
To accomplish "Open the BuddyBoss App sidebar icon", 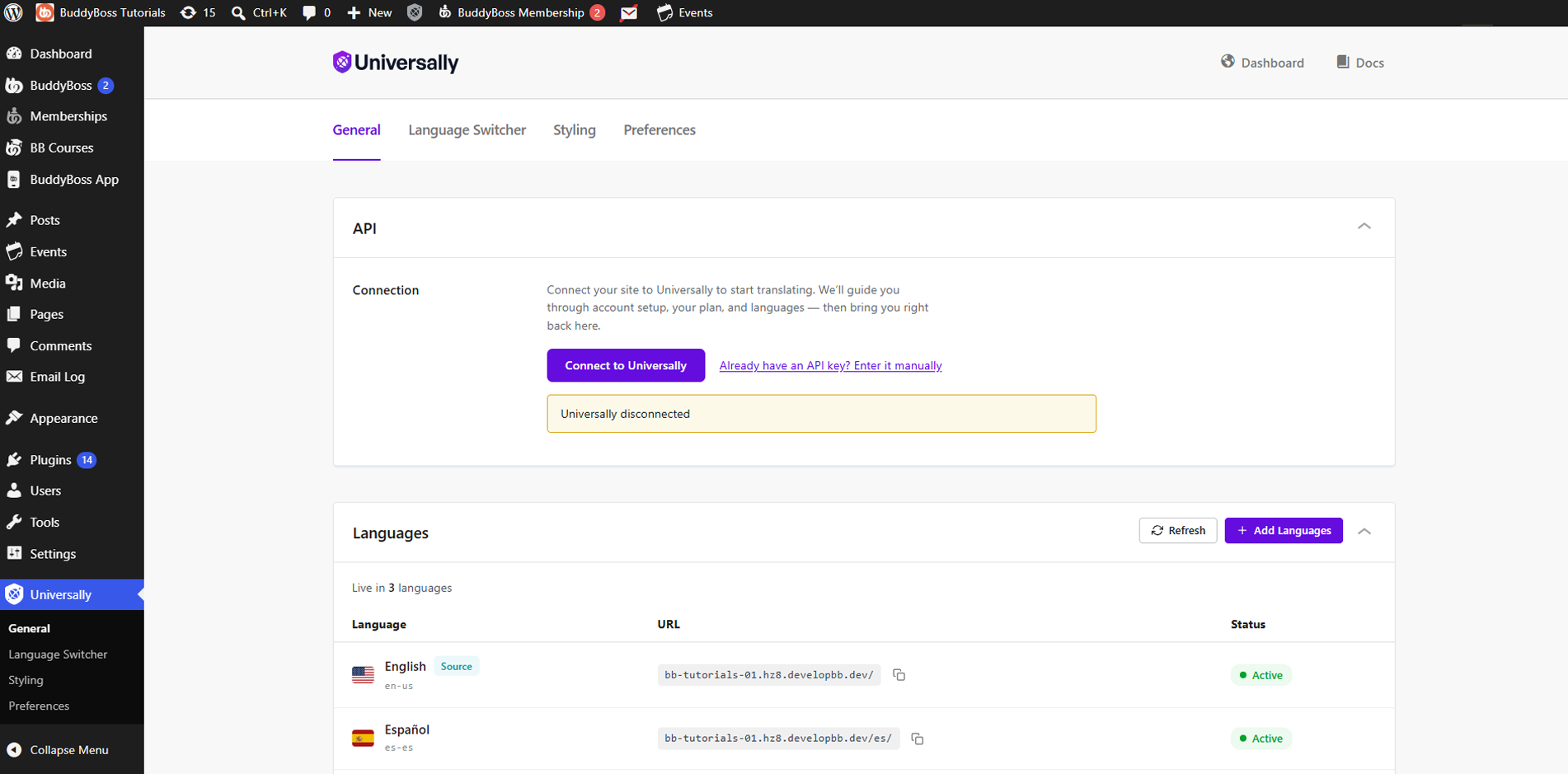I will click(x=14, y=179).
